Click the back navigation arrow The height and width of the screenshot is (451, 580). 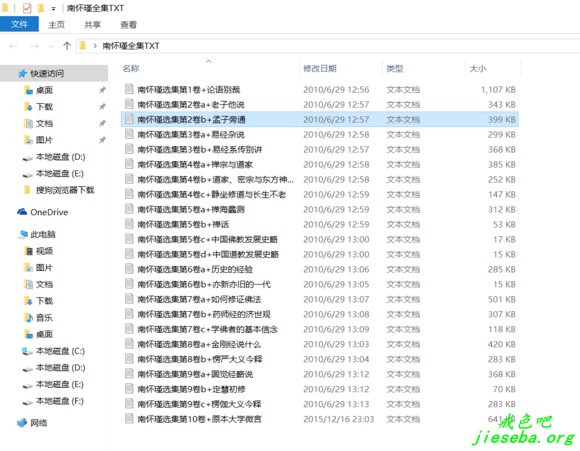(x=13, y=46)
